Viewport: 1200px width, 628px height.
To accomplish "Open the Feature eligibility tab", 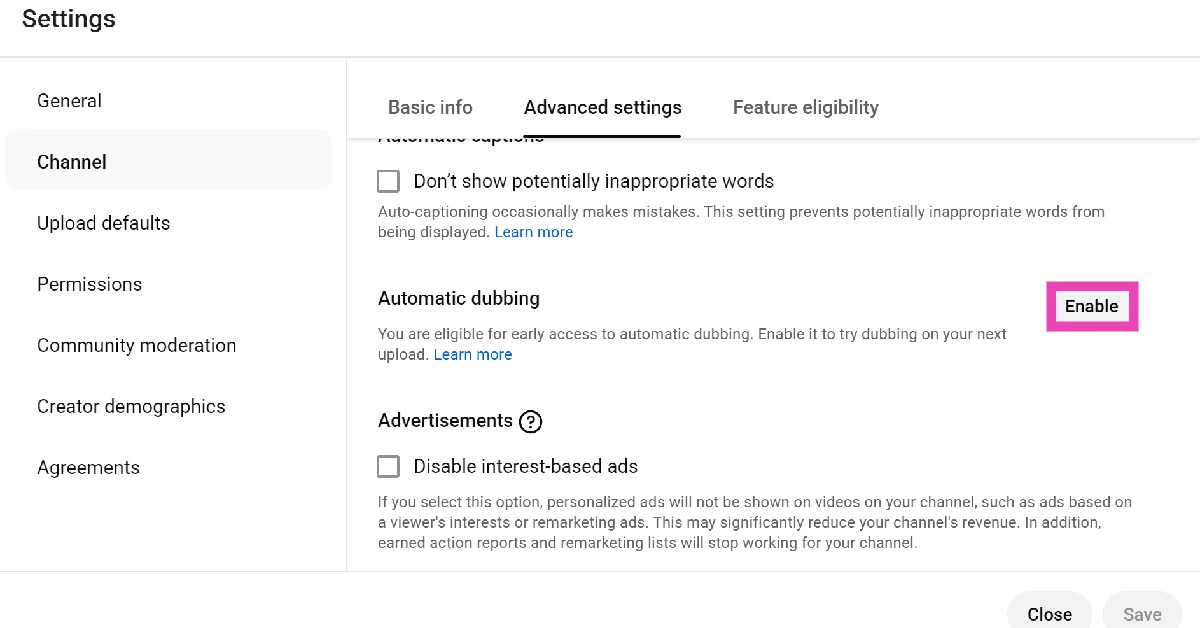I will click(805, 107).
